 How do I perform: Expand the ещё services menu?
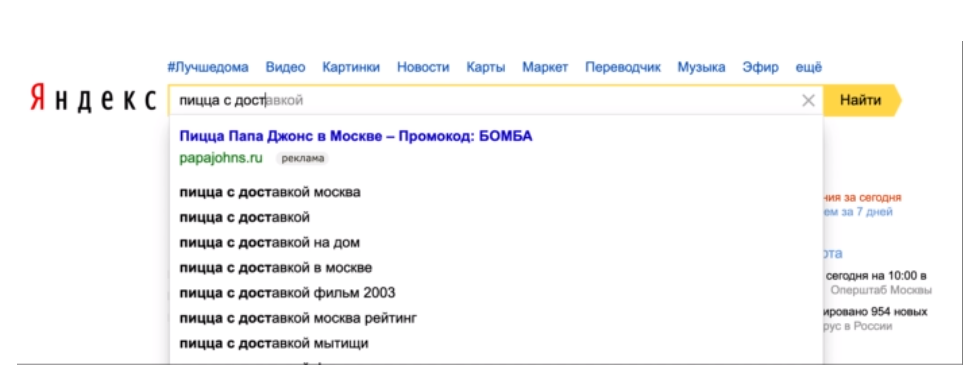coord(808,67)
